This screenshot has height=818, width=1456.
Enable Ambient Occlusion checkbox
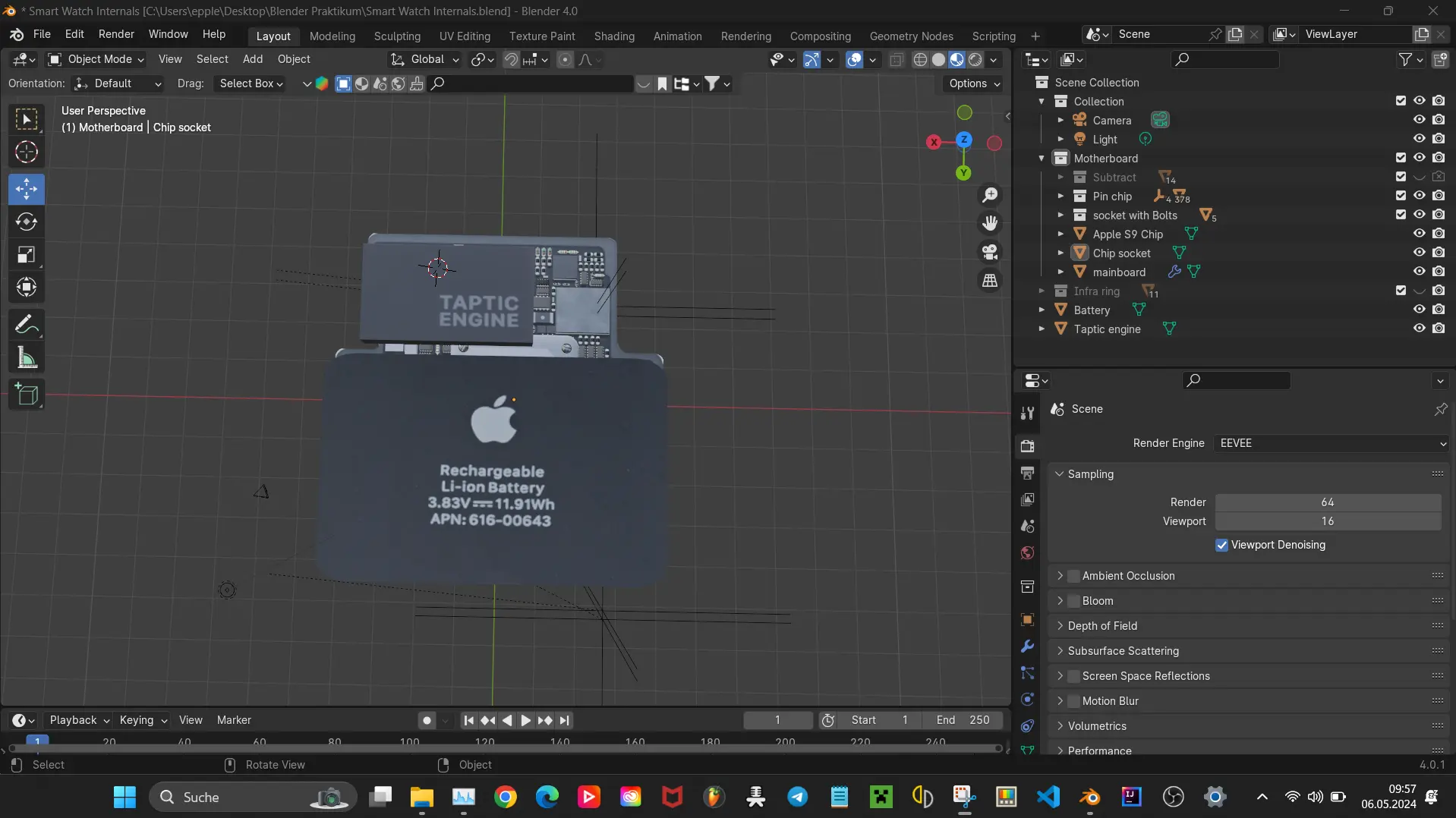1073,576
